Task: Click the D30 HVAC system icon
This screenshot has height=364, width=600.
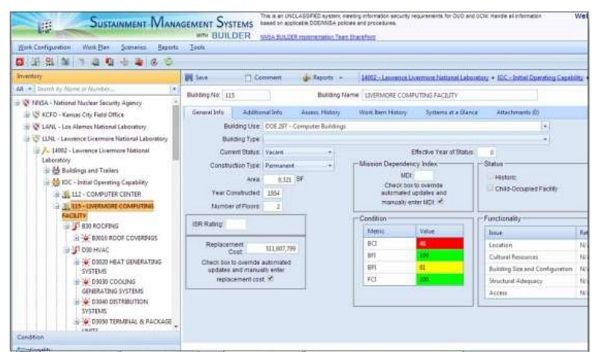Action: (x=76, y=250)
